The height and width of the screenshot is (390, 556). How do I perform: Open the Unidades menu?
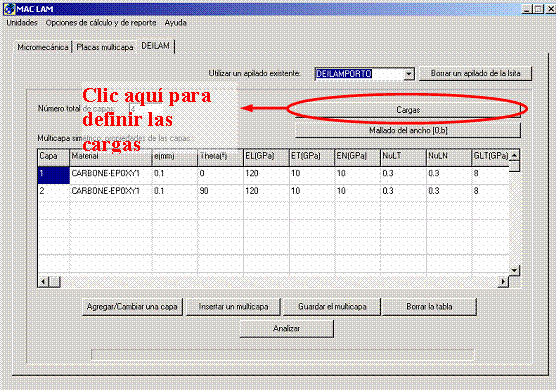coord(22,23)
